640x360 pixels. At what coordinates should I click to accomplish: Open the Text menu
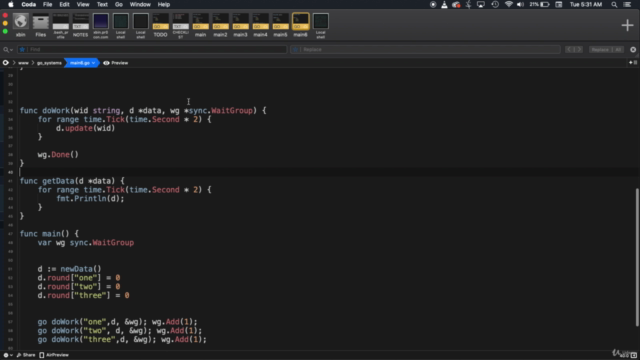pos(102,4)
